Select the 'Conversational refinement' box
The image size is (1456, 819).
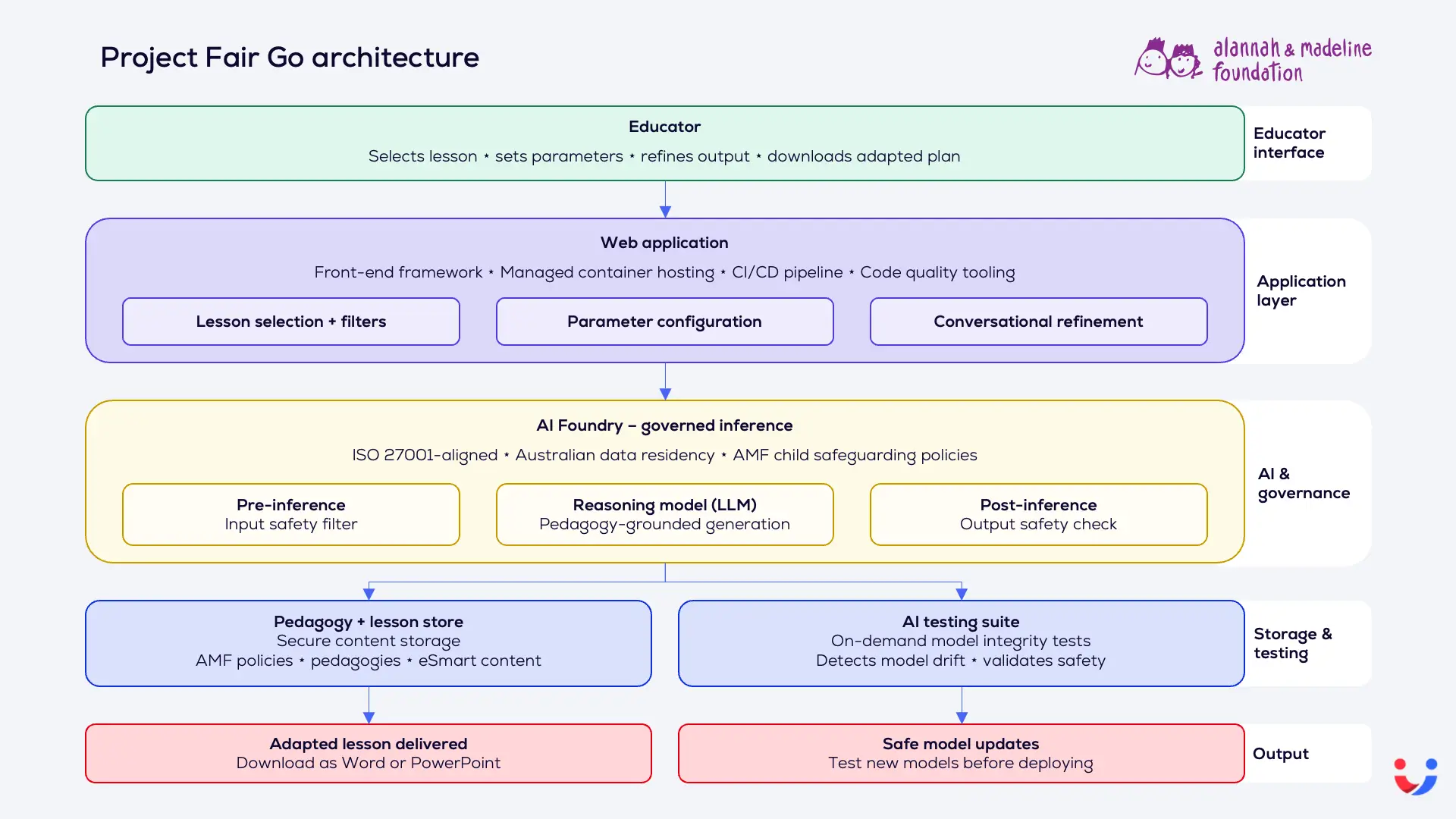pos(1038,322)
